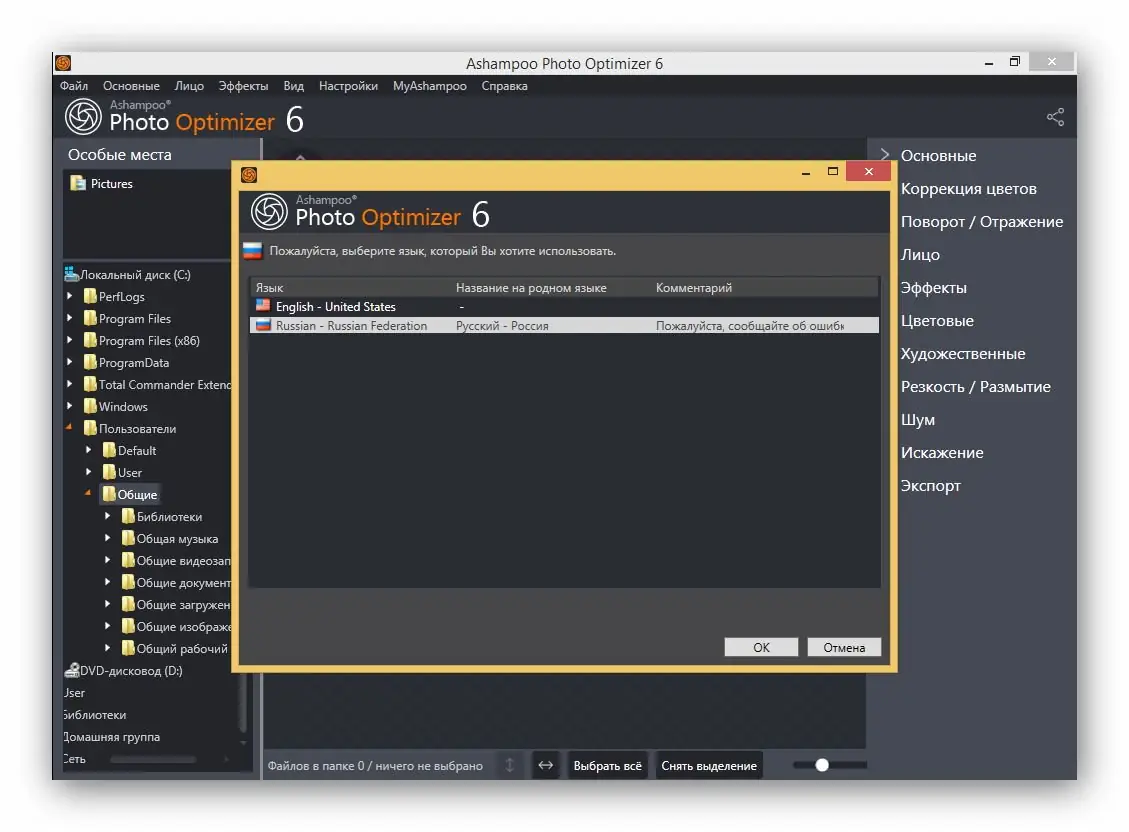Click the Отмена button in dialog

(x=844, y=647)
